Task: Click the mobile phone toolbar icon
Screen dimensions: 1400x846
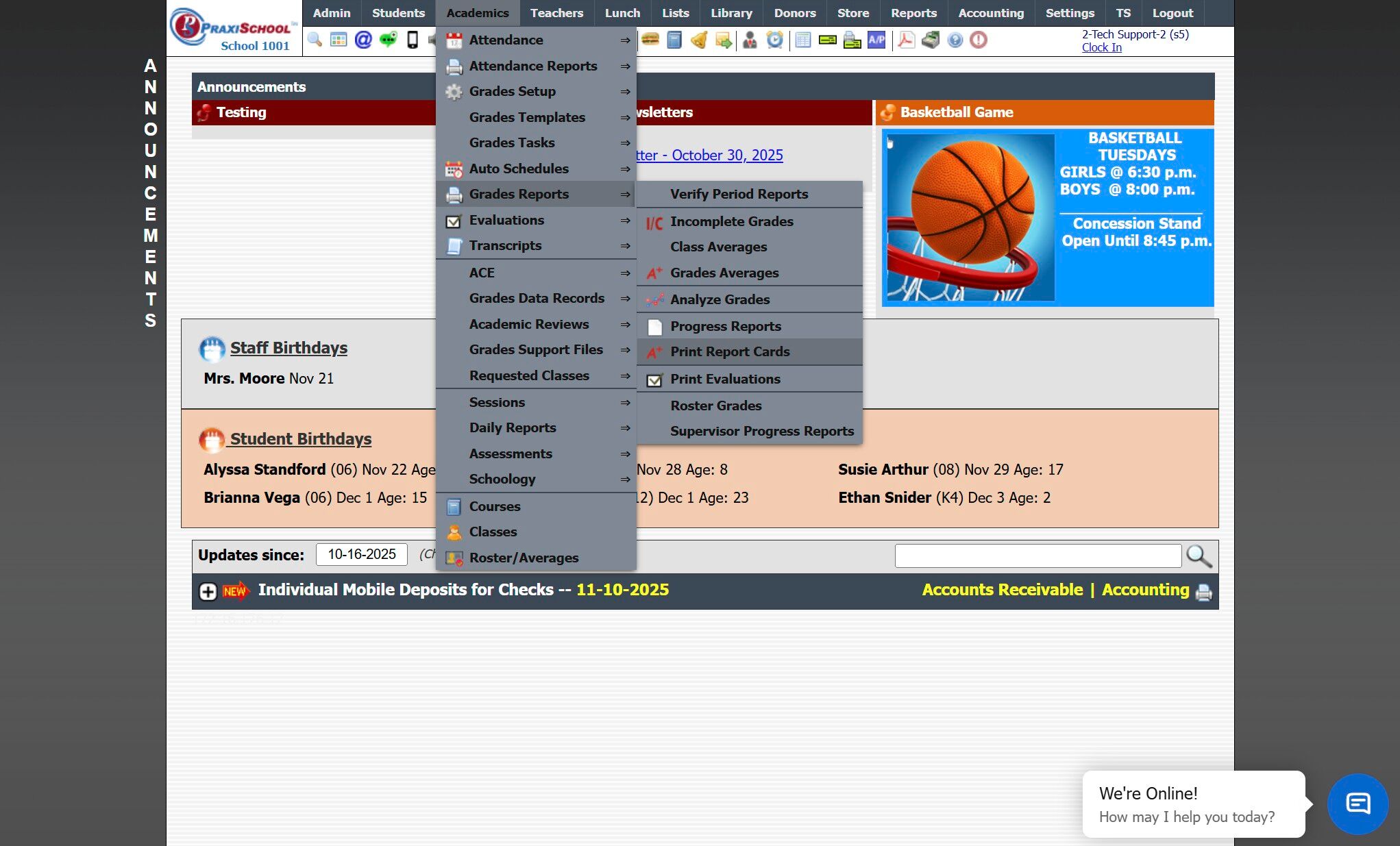Action: click(413, 40)
